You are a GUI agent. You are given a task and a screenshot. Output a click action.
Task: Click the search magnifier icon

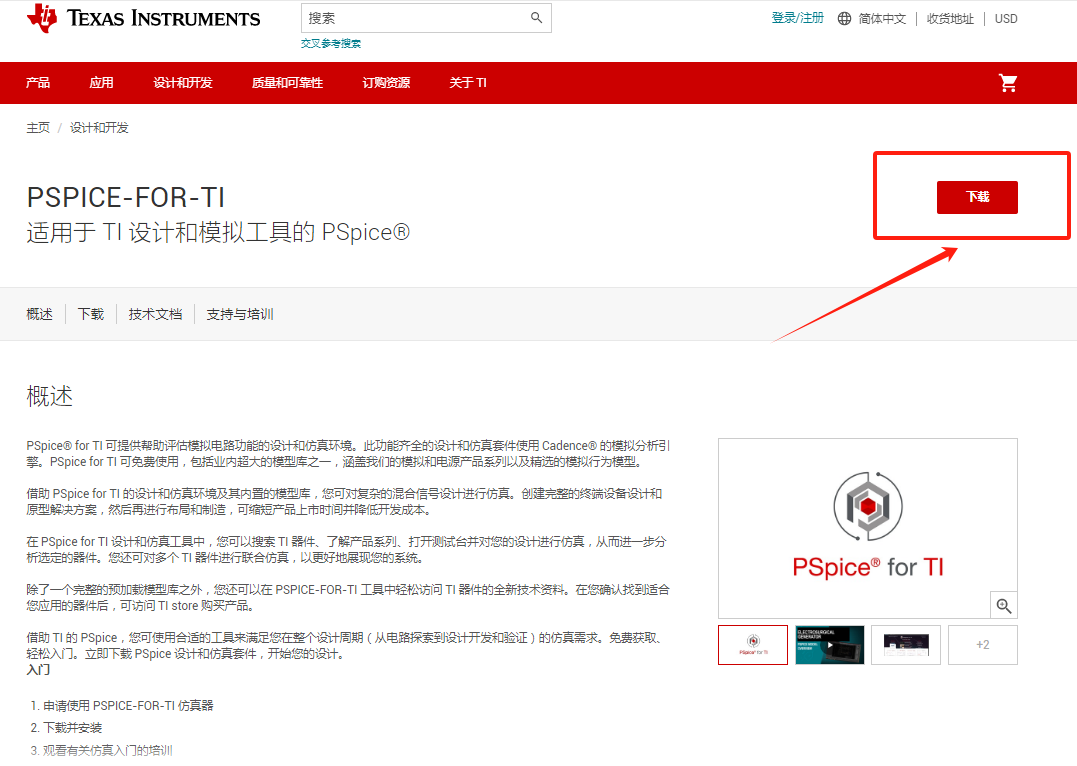tap(536, 18)
